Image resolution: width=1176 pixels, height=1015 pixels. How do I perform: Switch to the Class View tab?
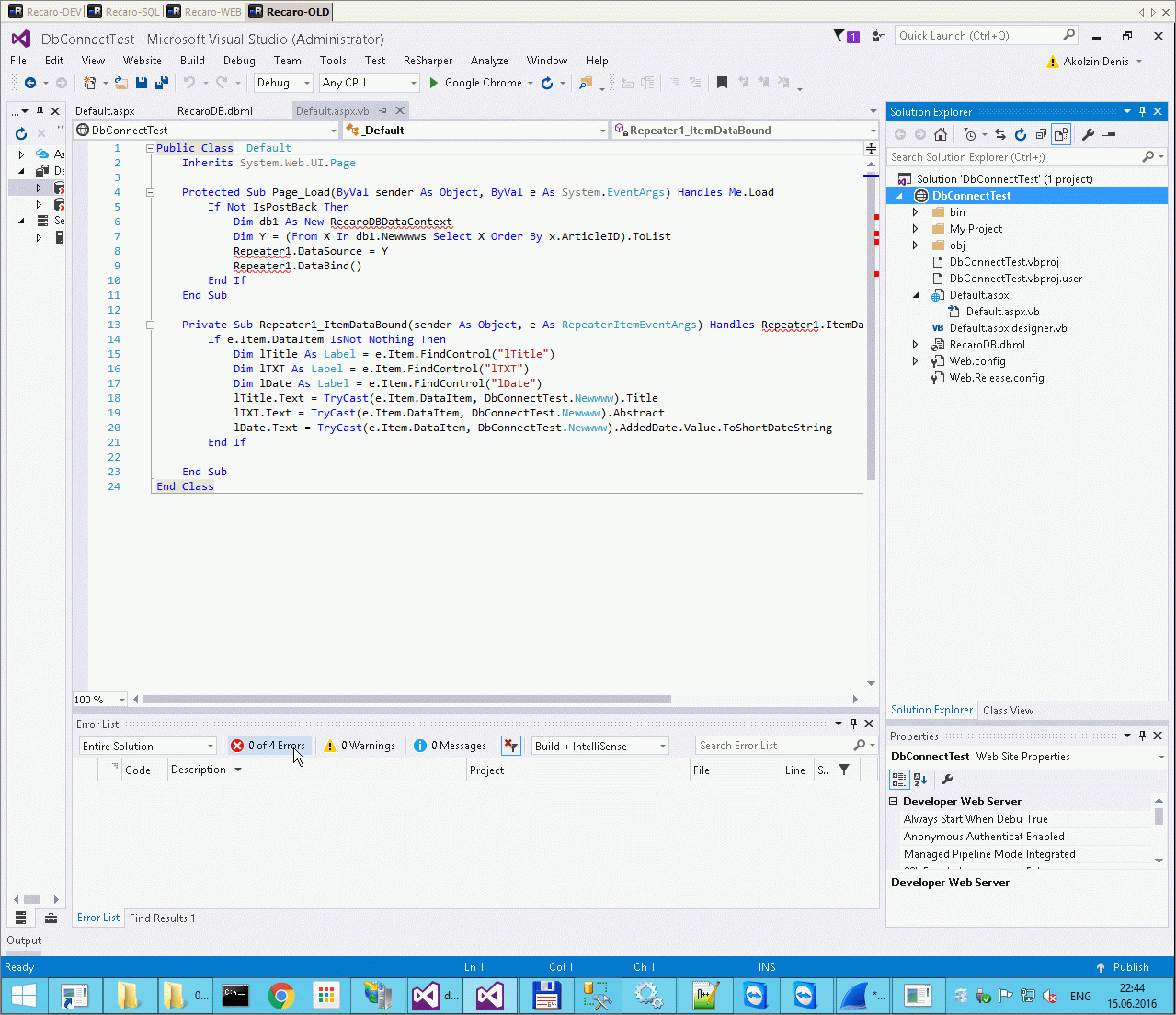pos(1008,711)
